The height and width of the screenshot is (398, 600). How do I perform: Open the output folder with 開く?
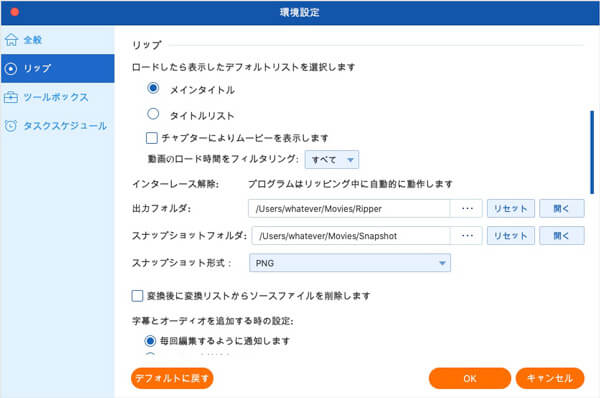pos(562,209)
